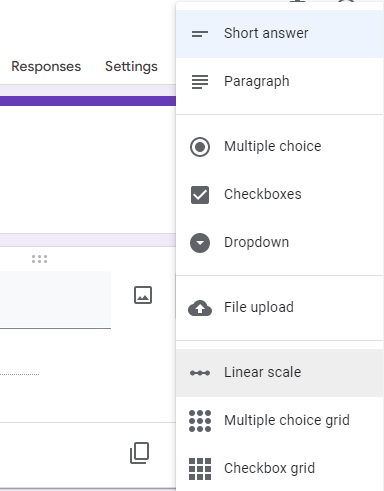Screen dimensions: 384x491
Task: Click the Short answer lines icon
Action: tap(200, 34)
